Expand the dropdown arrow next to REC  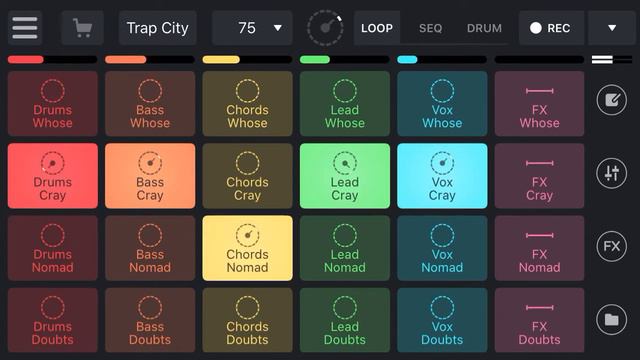pyautogui.click(x=611, y=28)
